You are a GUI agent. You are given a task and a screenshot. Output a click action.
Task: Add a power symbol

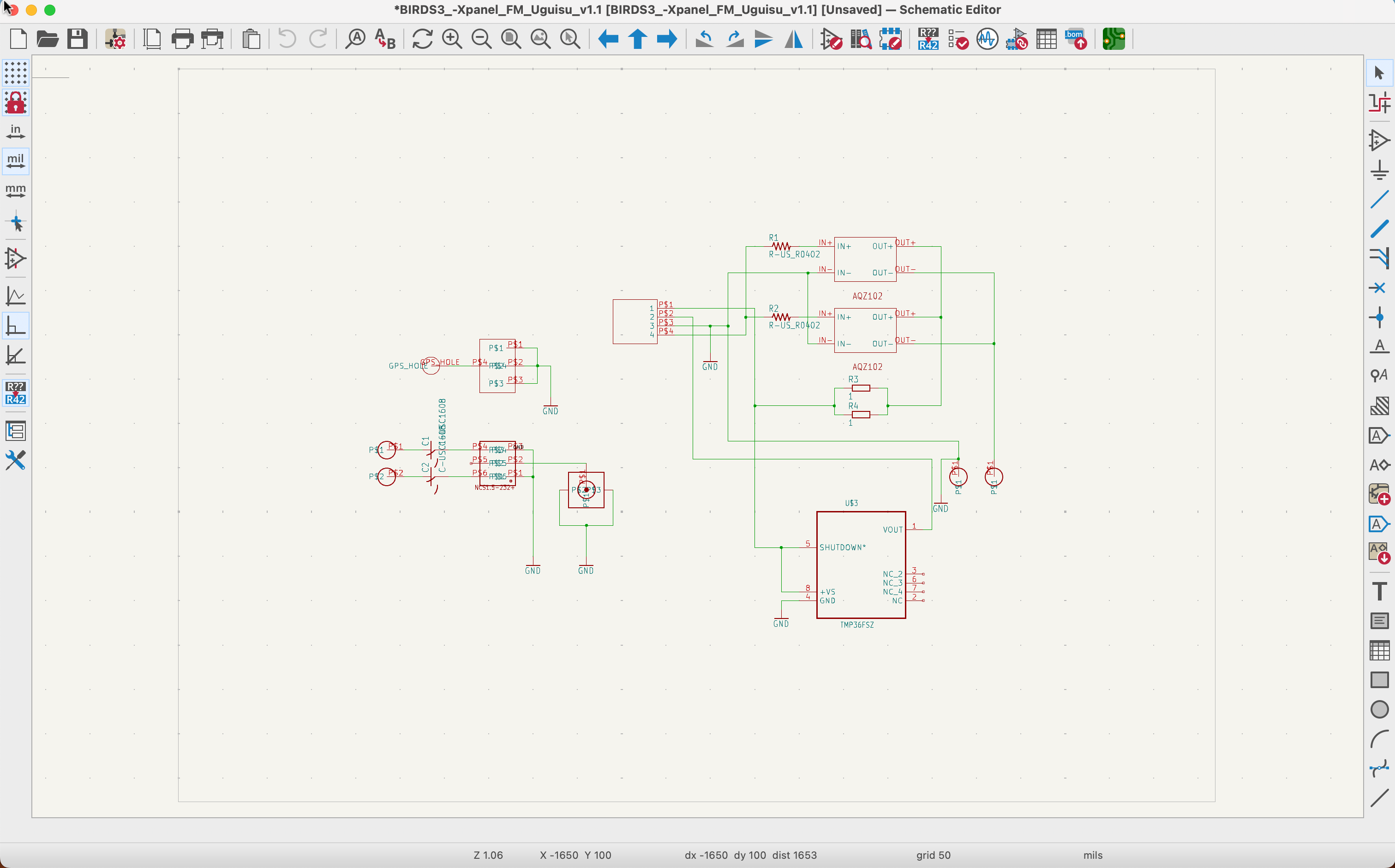click(x=1379, y=170)
